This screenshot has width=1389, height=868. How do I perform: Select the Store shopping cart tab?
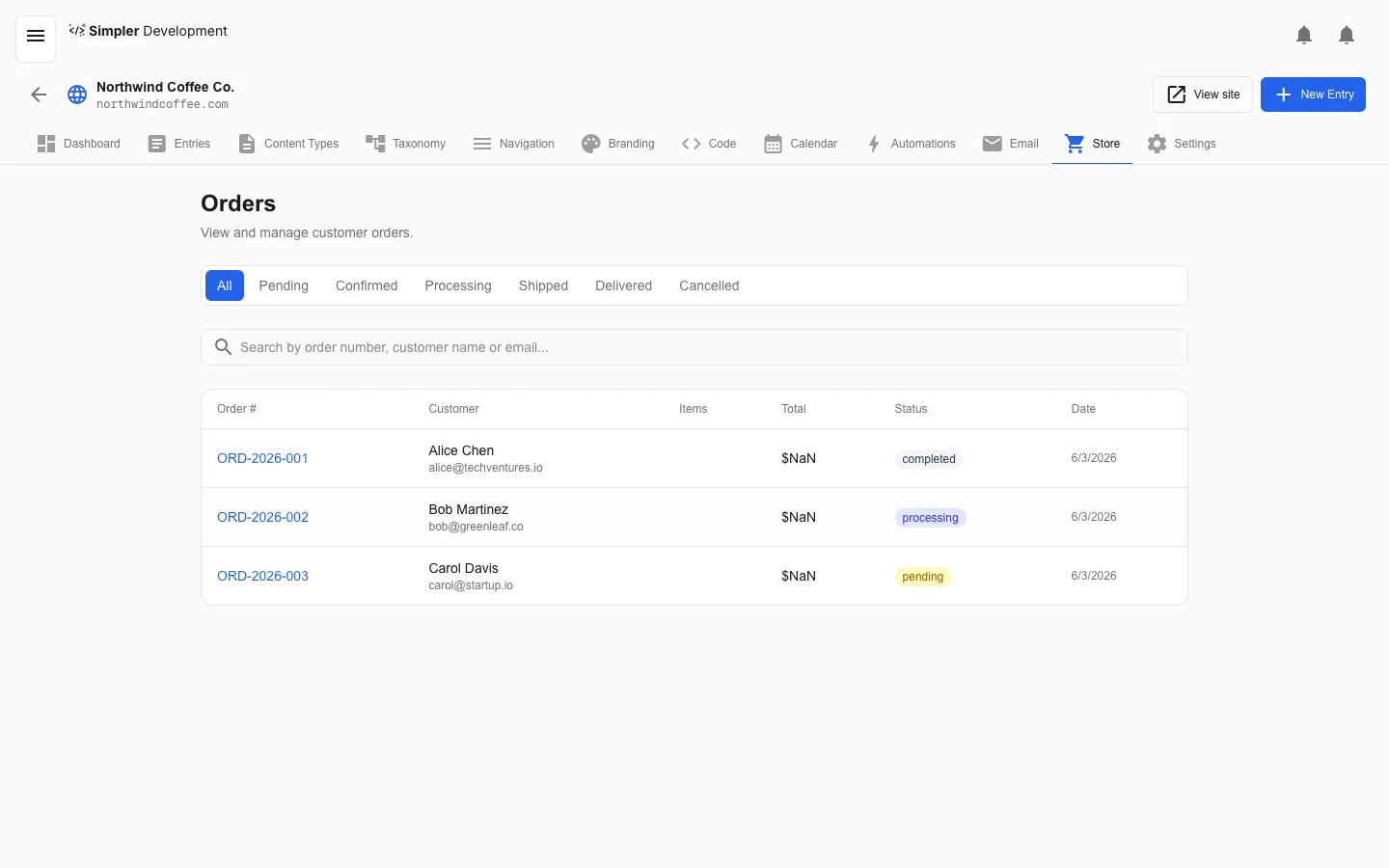(1092, 144)
